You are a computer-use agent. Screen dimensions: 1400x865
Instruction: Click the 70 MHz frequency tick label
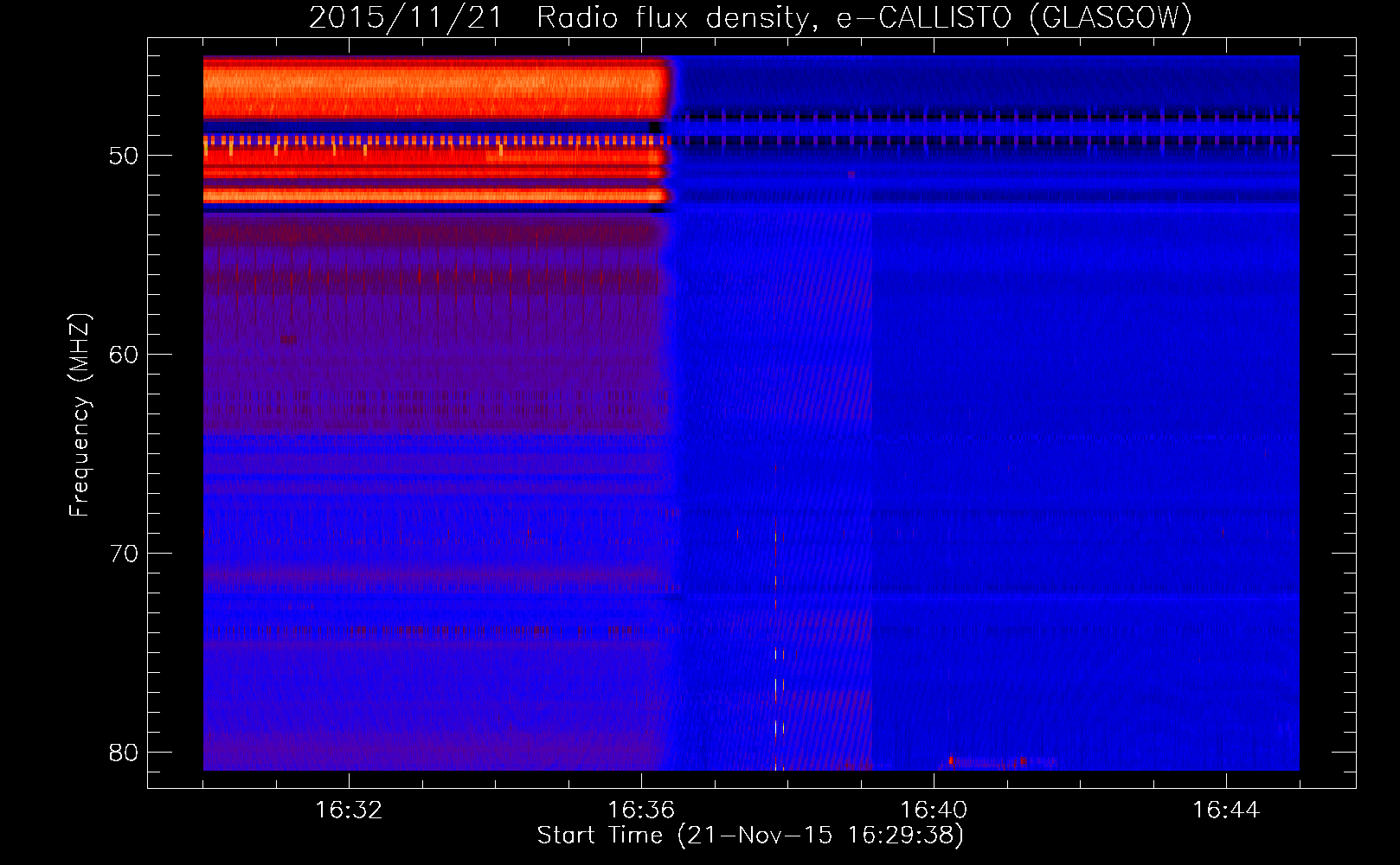tap(124, 554)
